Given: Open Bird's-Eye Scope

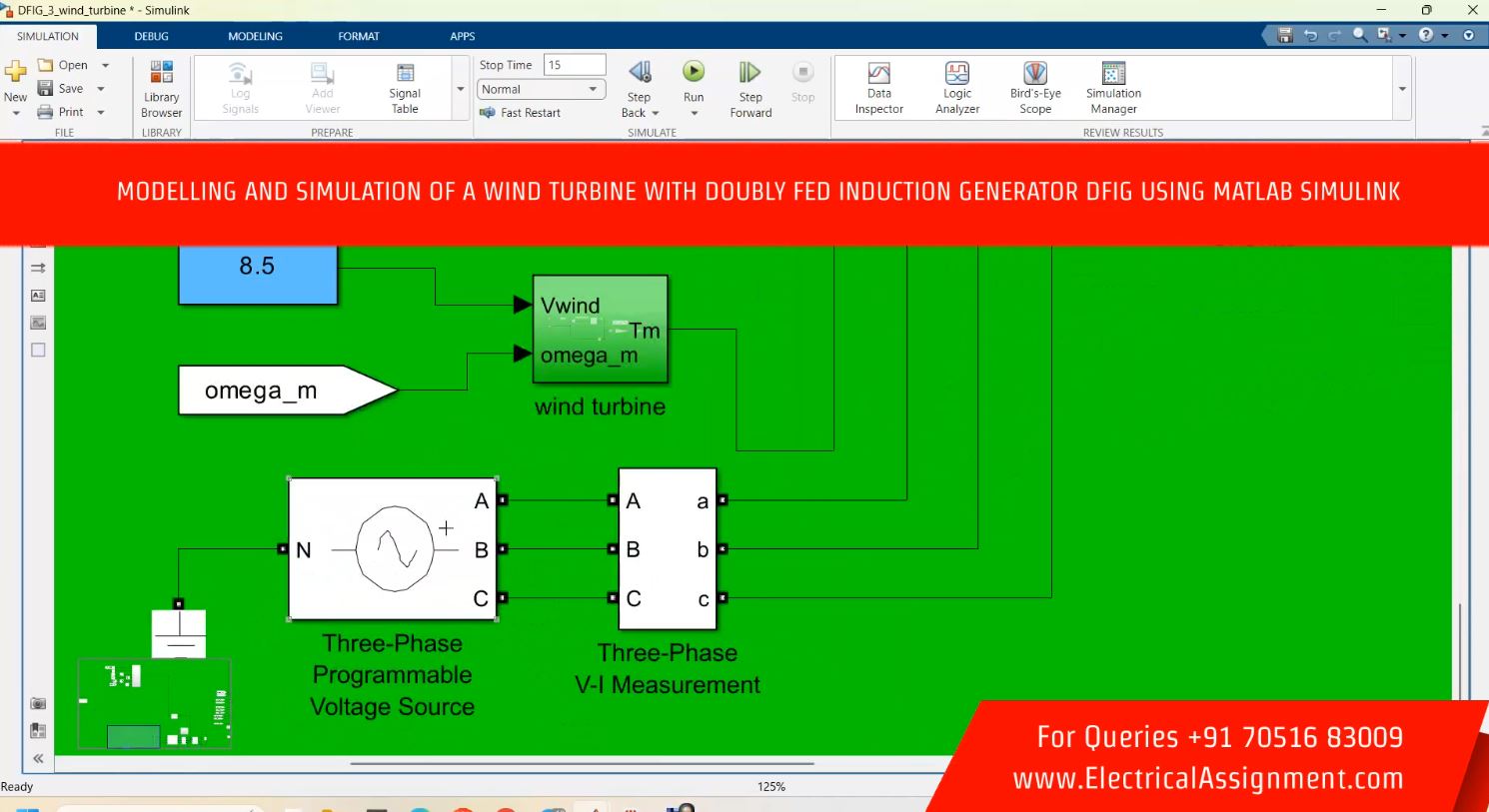Looking at the screenshot, I should [x=1035, y=88].
